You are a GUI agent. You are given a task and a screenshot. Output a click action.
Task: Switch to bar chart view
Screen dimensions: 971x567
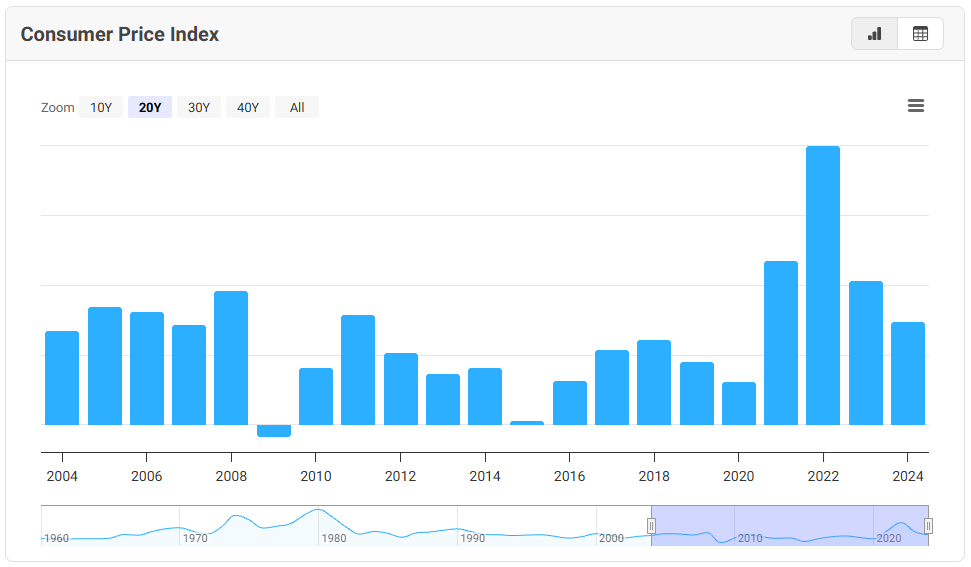coord(875,34)
